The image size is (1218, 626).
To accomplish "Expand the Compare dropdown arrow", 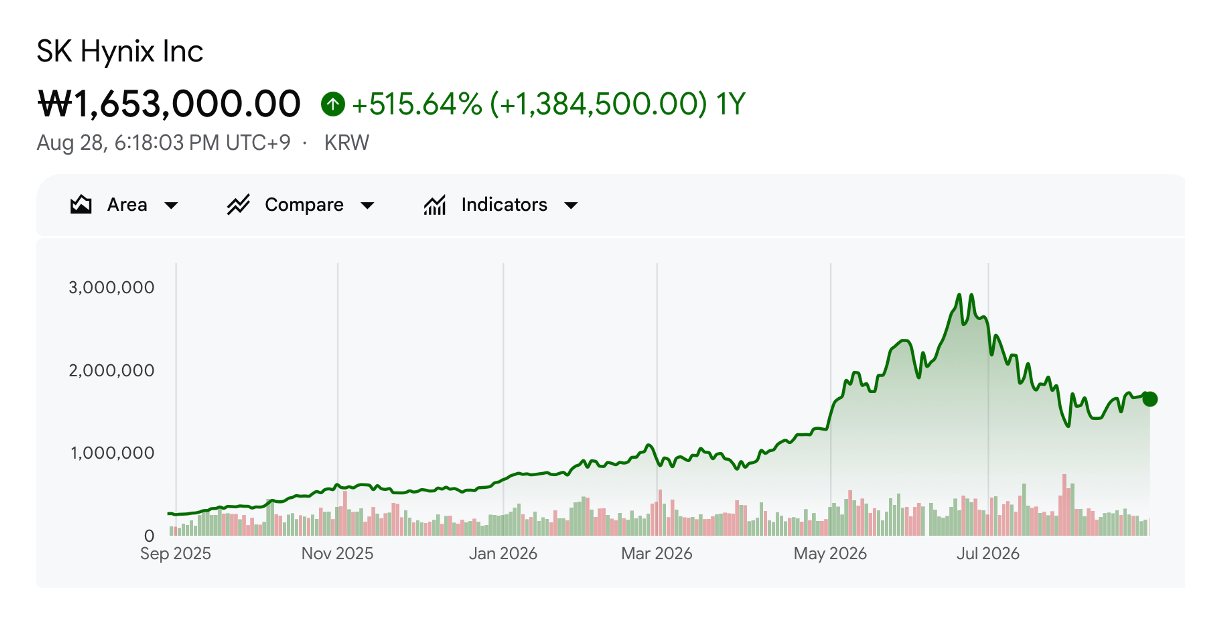I will 367,206.
